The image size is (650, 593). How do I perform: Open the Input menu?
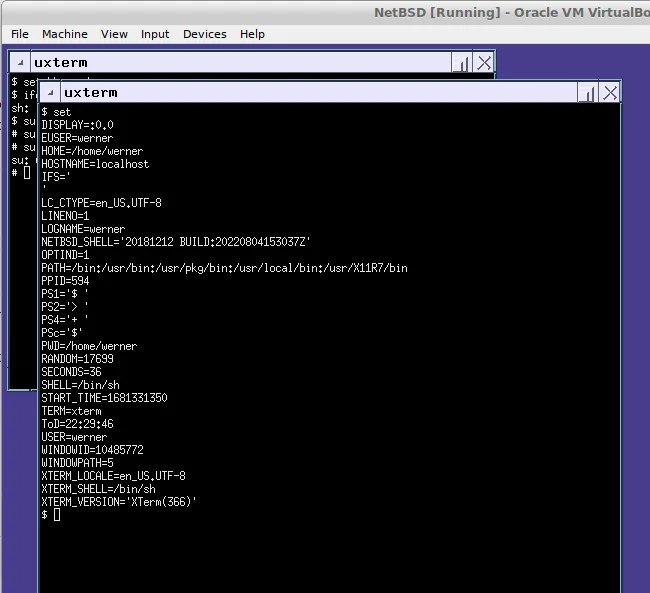pos(155,34)
